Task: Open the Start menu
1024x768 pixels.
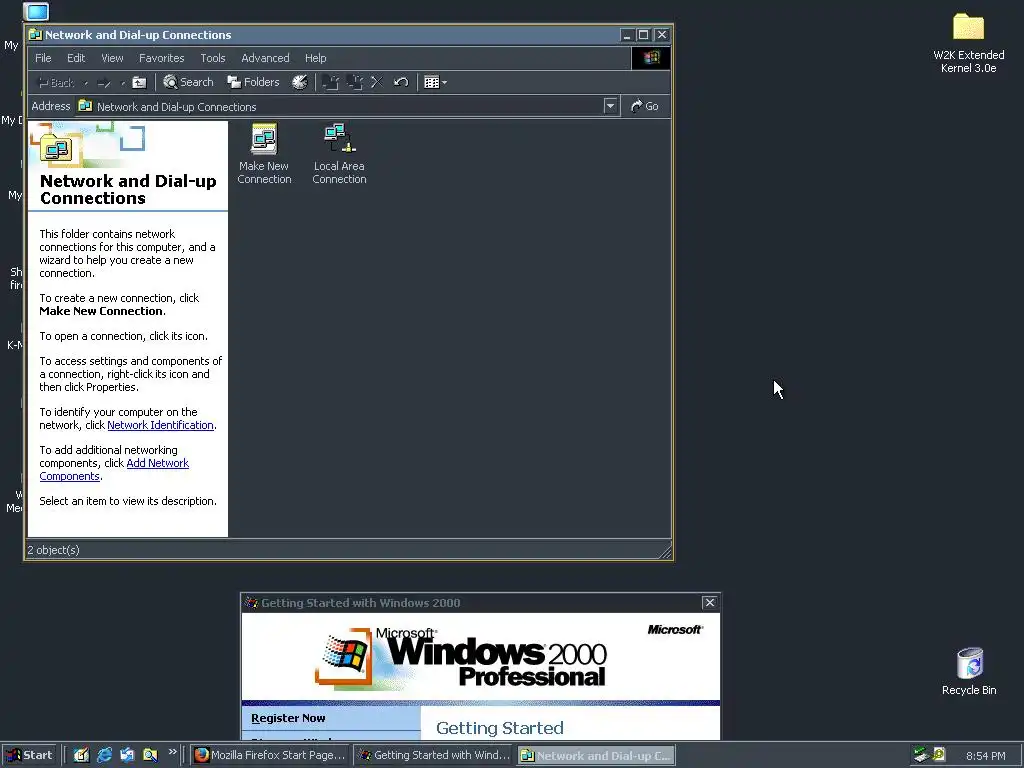Action: (29, 756)
